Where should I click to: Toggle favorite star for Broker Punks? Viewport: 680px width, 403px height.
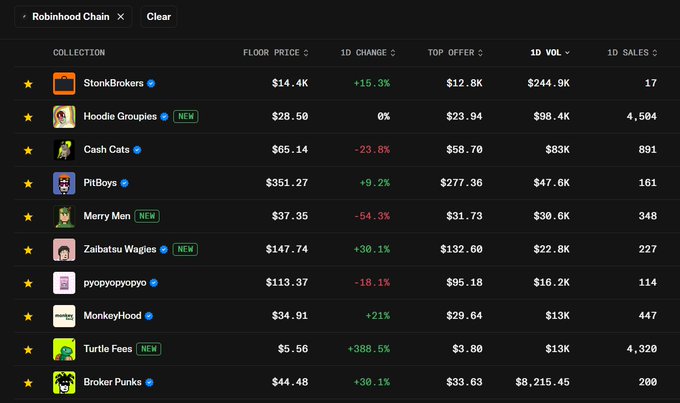tap(28, 383)
